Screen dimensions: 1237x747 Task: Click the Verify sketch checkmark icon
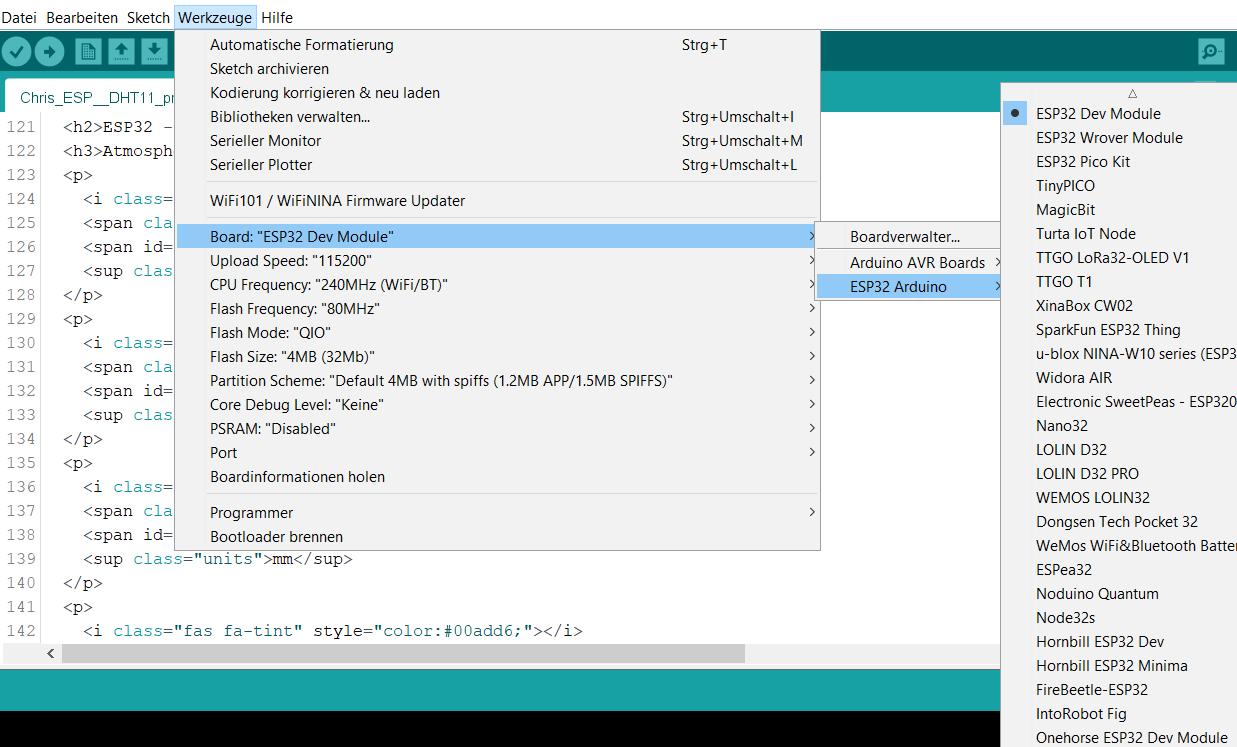17,52
